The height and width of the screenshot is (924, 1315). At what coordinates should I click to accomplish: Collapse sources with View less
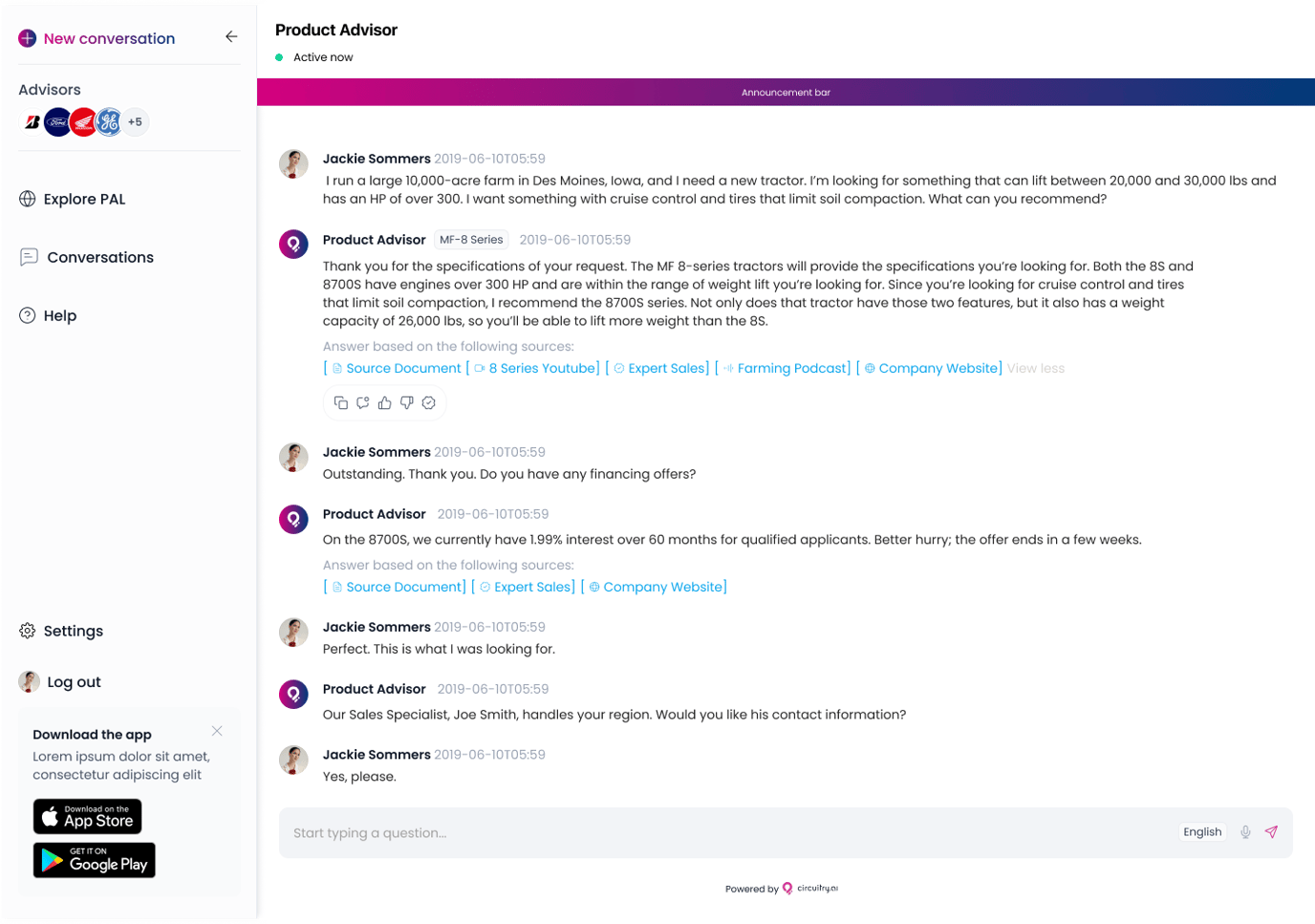(1036, 369)
